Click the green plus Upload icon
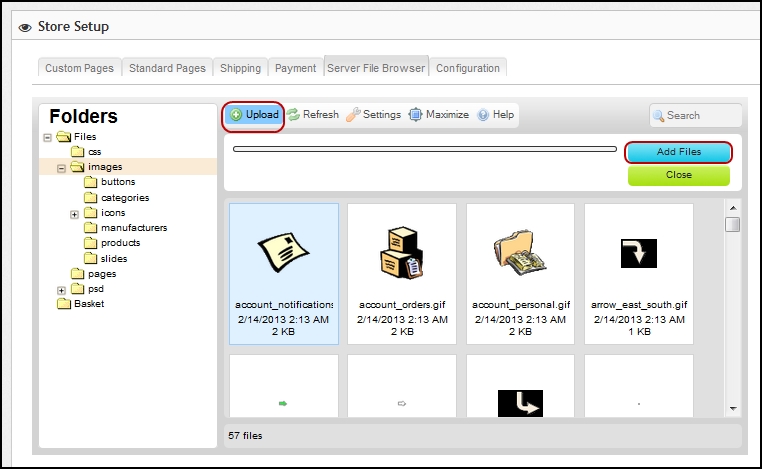 (236, 115)
